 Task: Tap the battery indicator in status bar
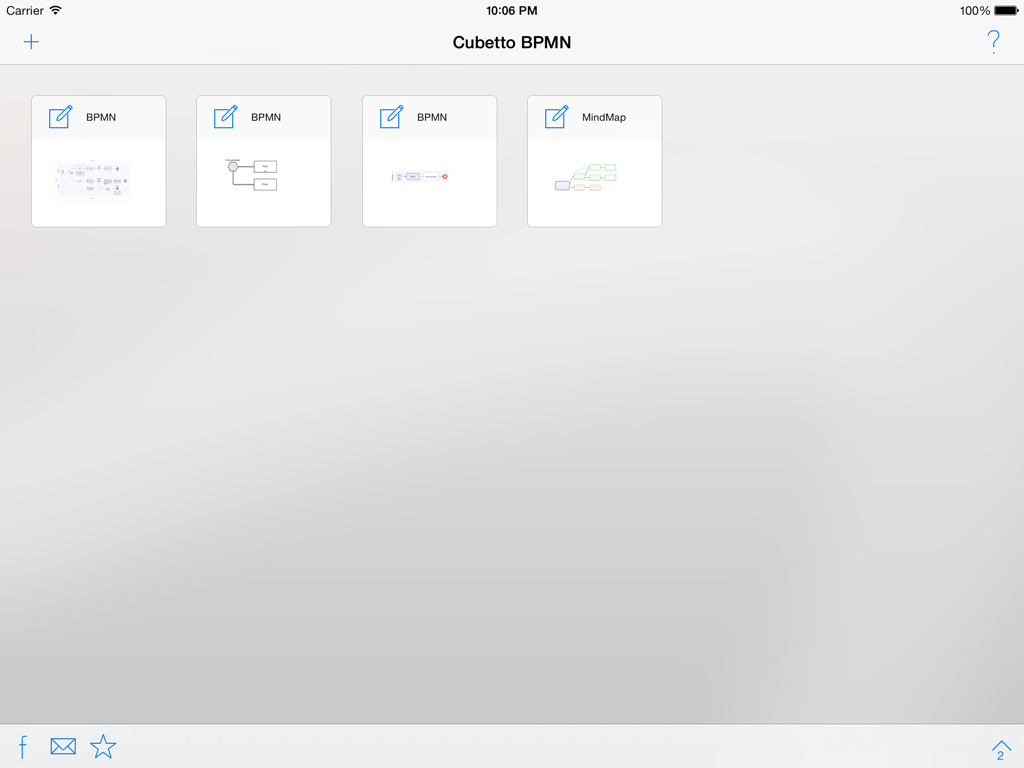tap(1006, 10)
